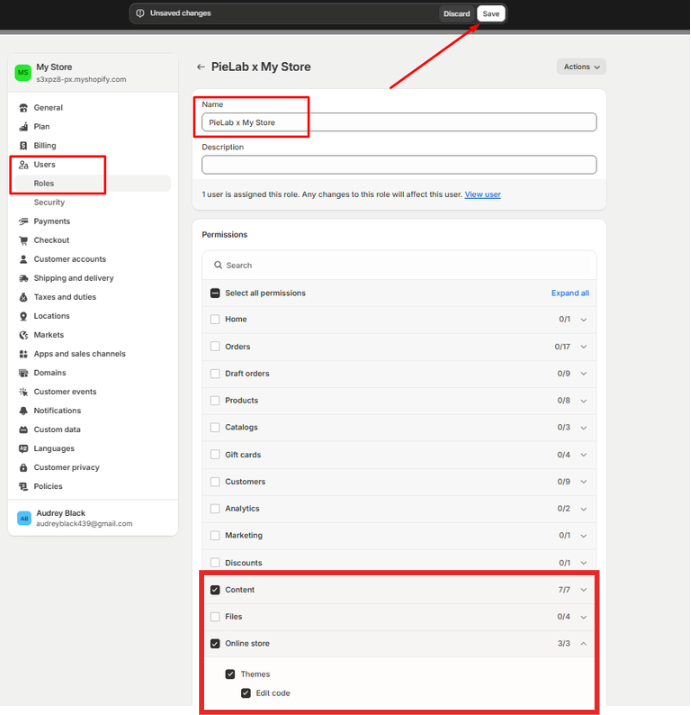This screenshot has height=715, width=691.
Task: Click the permissions Search box
Action: 399,266
